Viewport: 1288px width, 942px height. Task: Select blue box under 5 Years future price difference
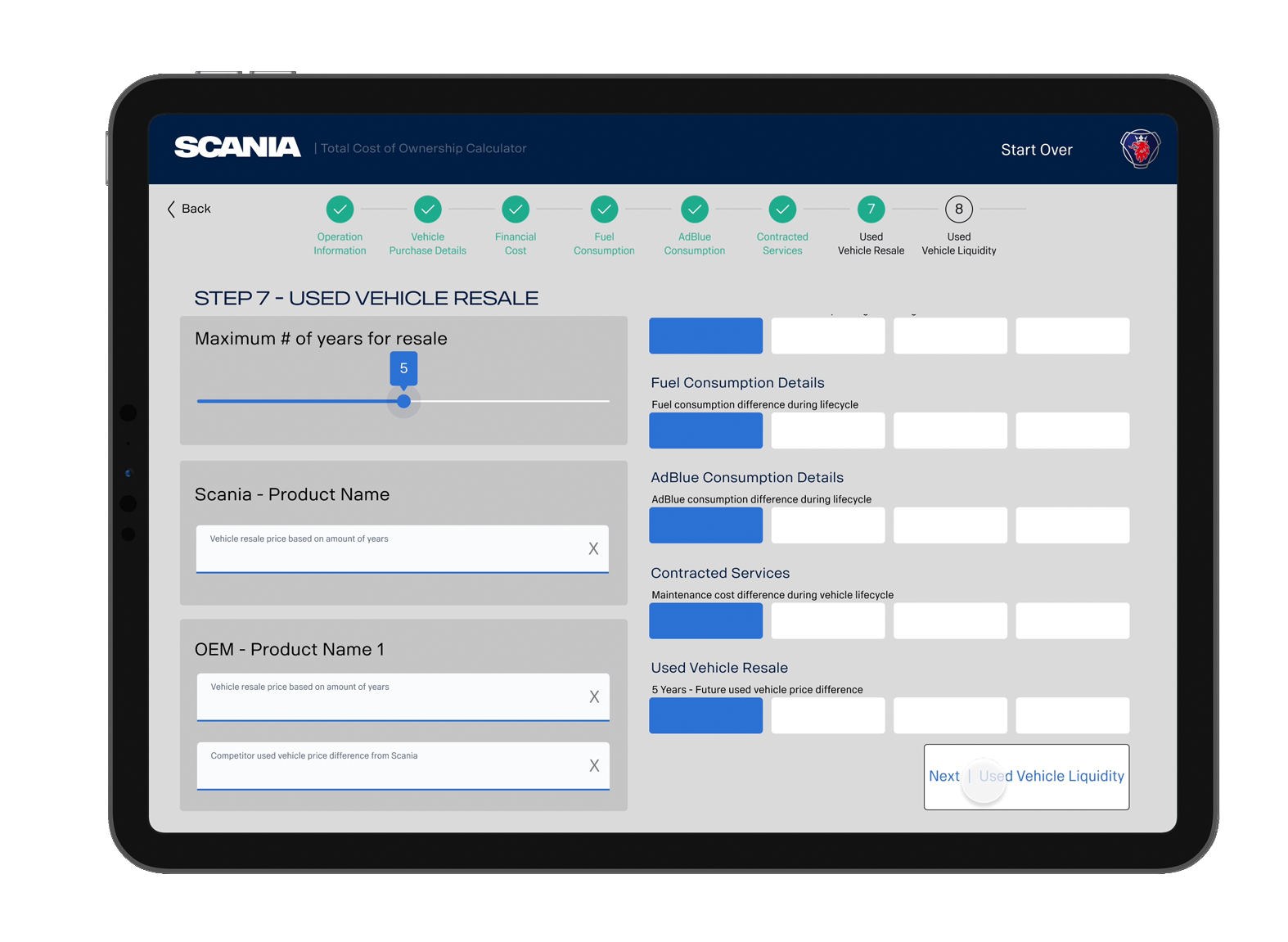click(705, 715)
